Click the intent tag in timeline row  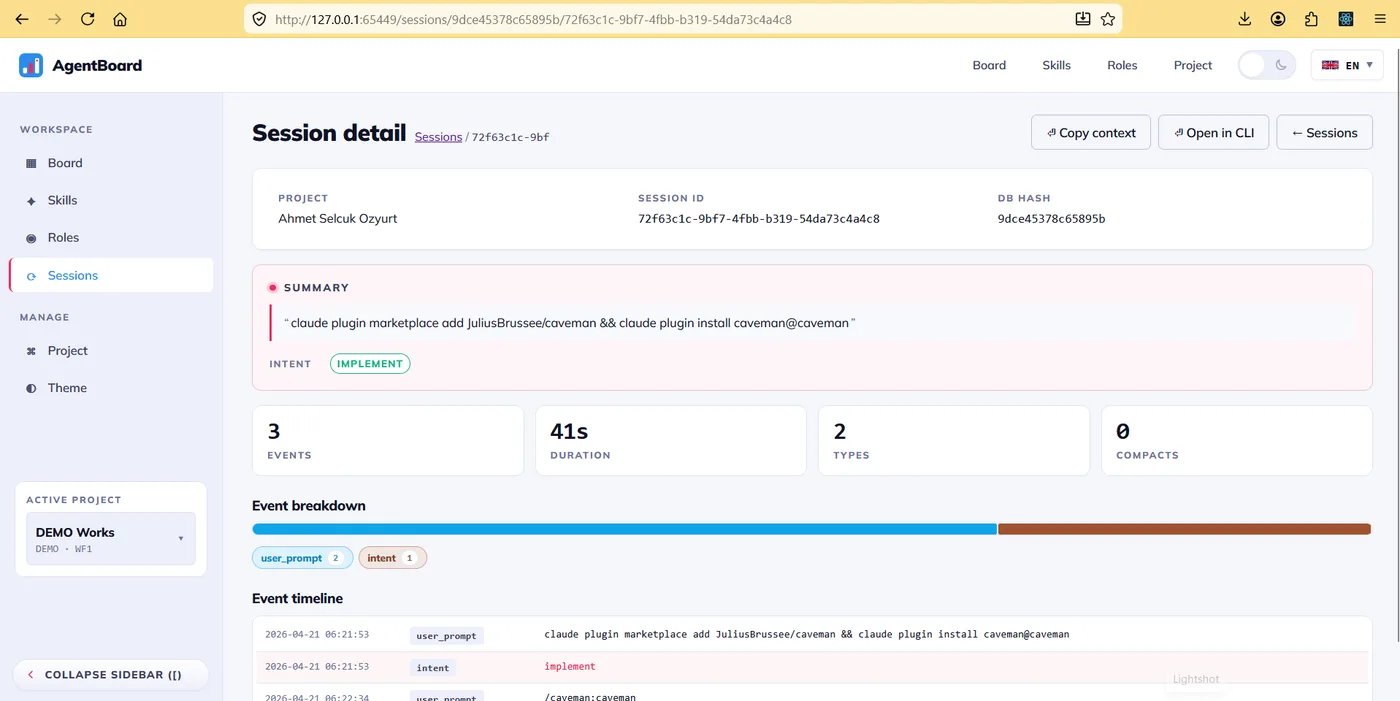(x=433, y=668)
